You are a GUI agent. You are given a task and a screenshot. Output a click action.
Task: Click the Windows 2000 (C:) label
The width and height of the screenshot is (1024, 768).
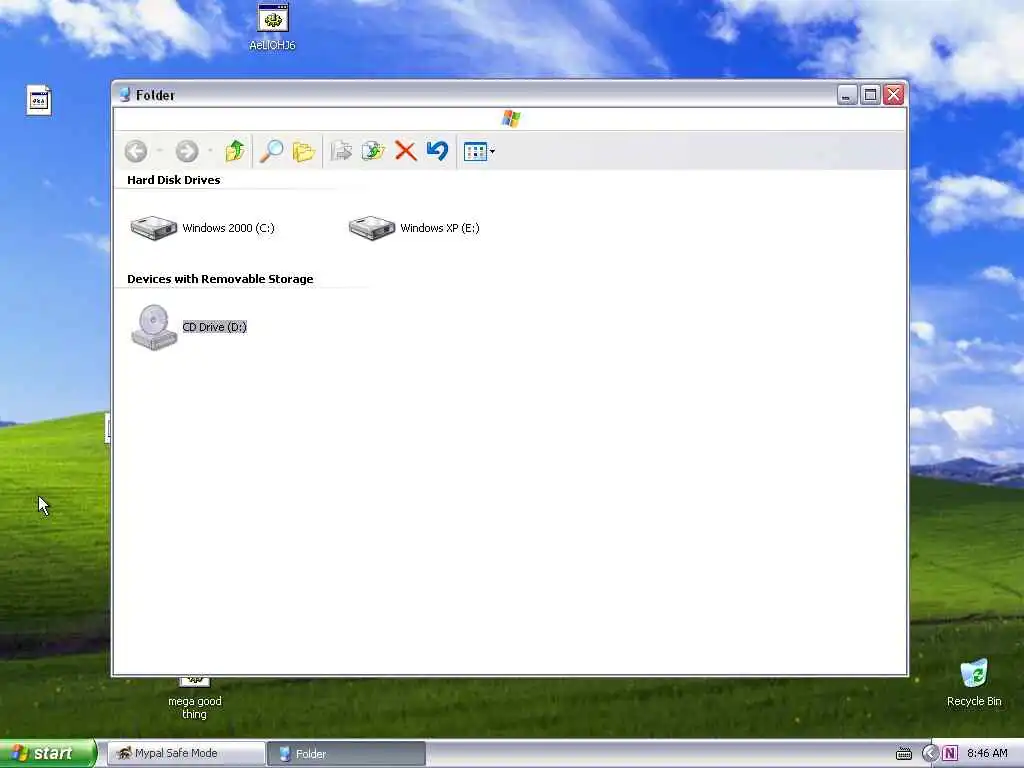coord(229,228)
